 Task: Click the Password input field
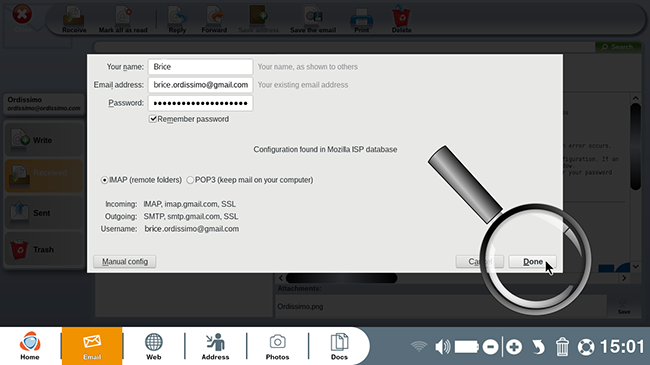coord(200,103)
